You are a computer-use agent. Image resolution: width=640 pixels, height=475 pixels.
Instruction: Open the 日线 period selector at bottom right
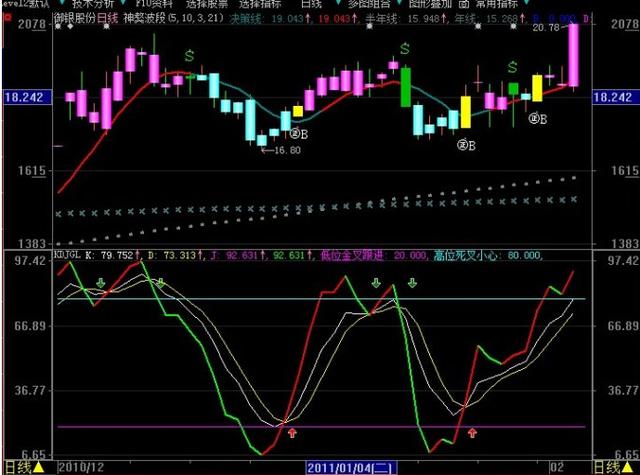(614, 467)
